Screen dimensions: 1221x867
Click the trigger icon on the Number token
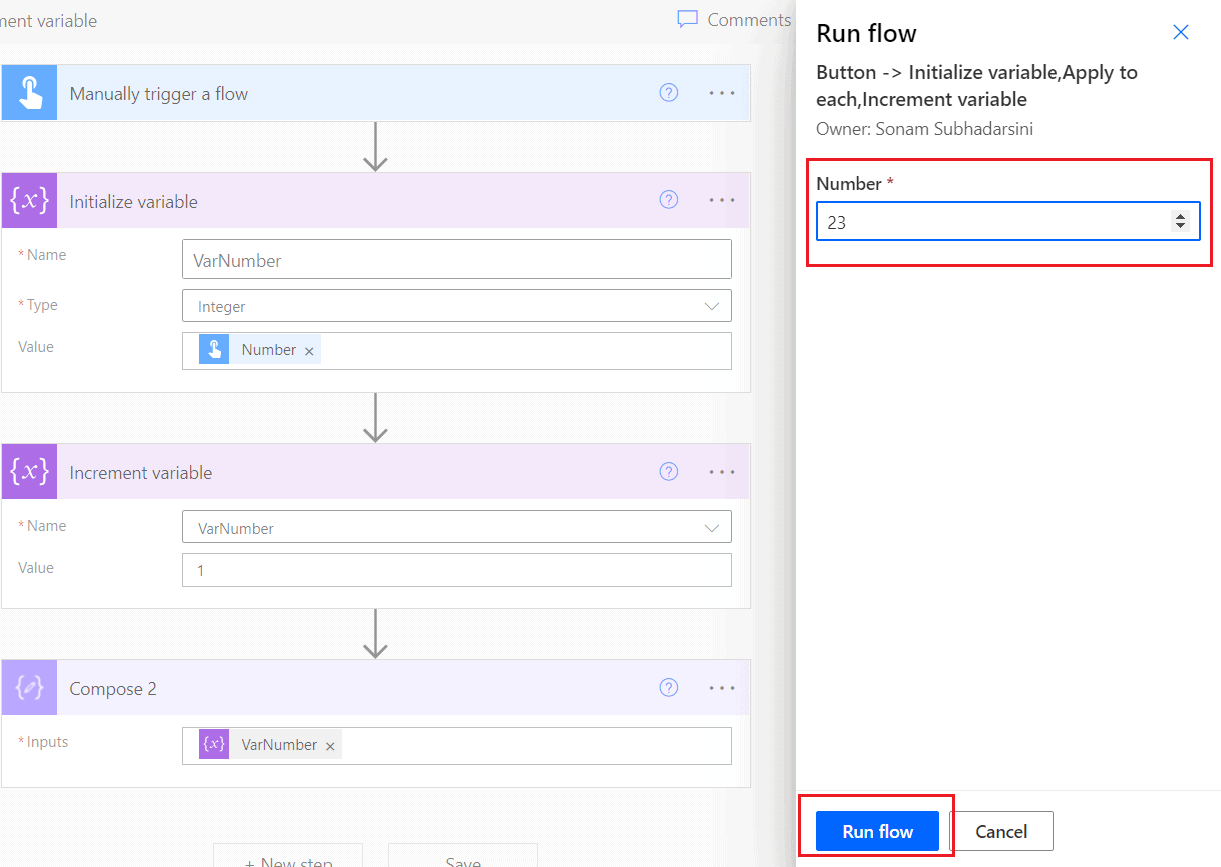pos(213,349)
